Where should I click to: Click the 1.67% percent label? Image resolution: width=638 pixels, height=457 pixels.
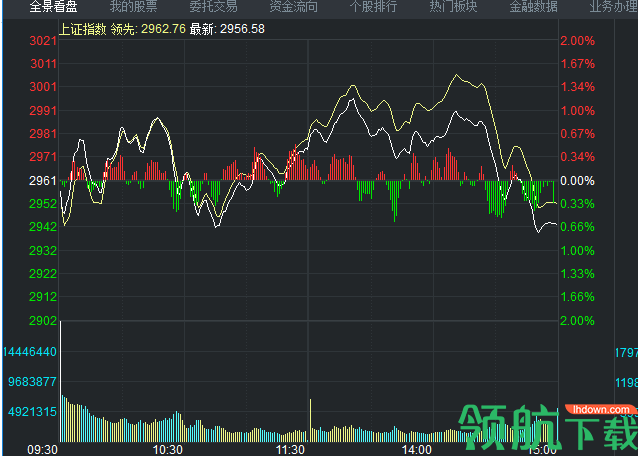tap(577, 64)
